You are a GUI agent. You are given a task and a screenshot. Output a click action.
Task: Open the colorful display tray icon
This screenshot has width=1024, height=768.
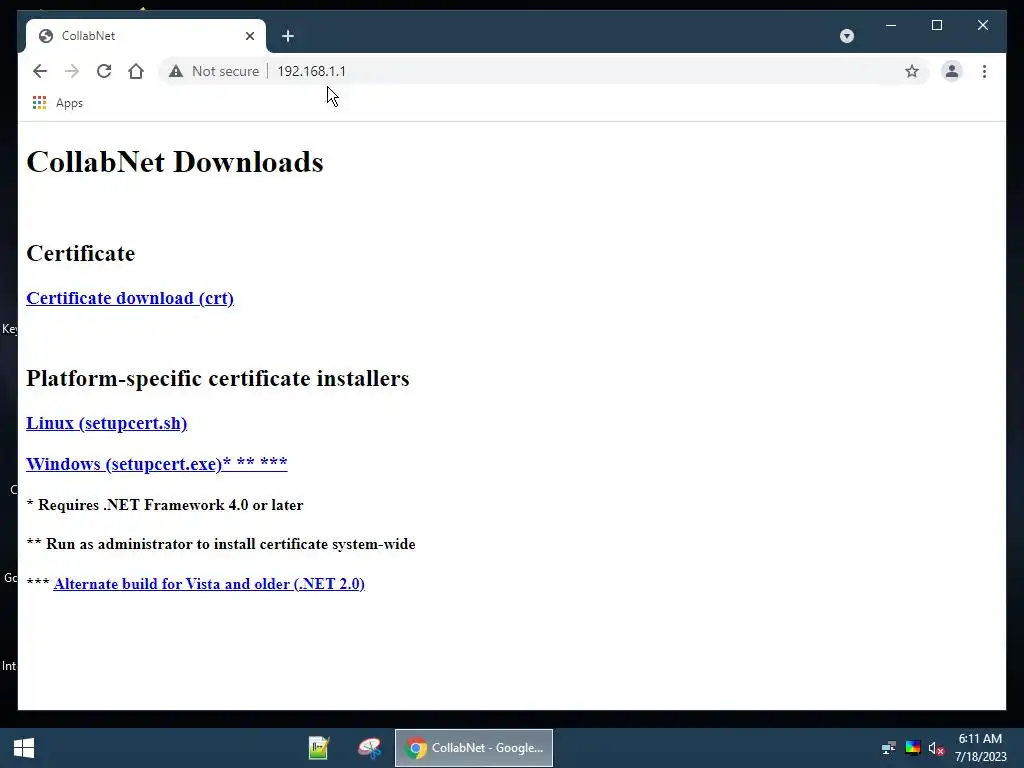(x=913, y=748)
